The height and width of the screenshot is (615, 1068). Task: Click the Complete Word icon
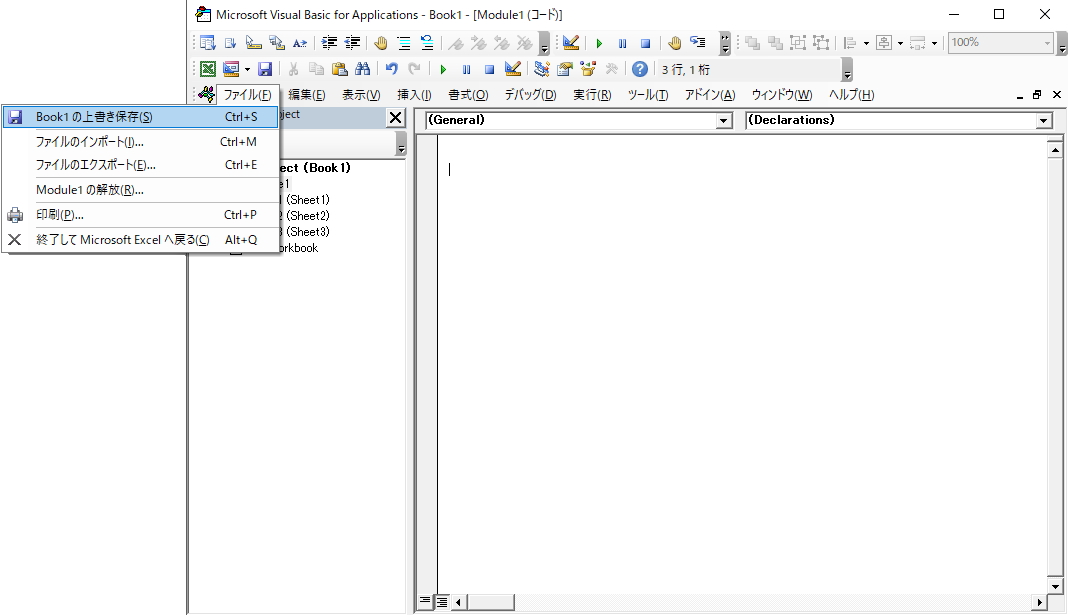(x=300, y=43)
